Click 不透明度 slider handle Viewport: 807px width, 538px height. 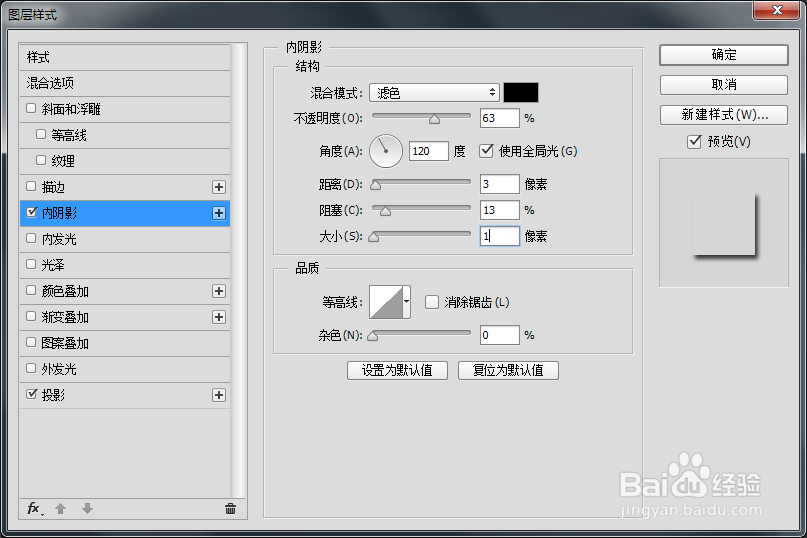[434, 119]
